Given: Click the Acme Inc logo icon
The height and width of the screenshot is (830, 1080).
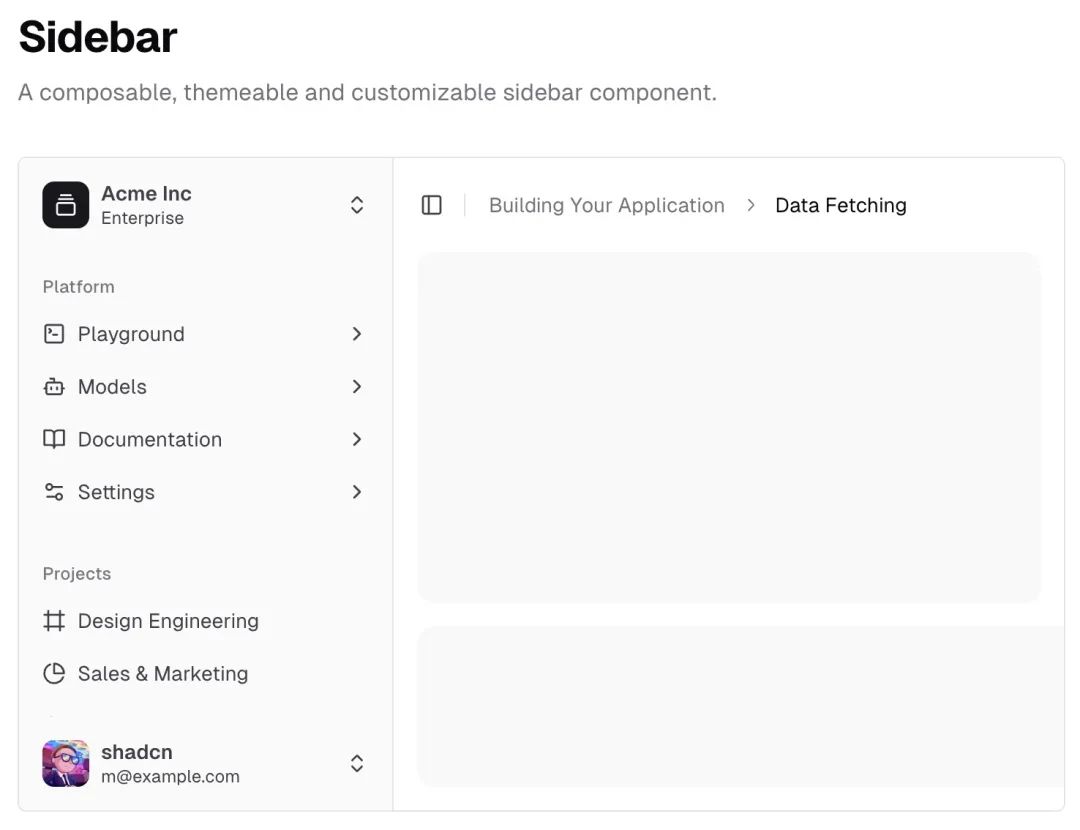Looking at the screenshot, I should pos(65,205).
